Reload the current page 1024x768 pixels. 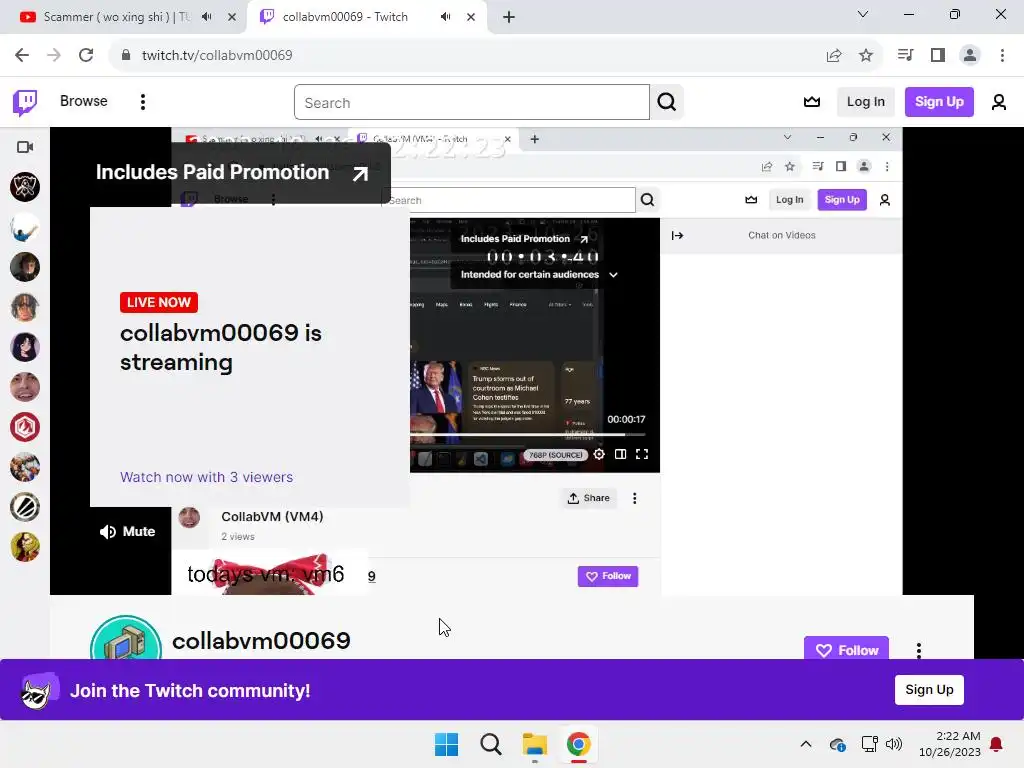click(x=86, y=55)
